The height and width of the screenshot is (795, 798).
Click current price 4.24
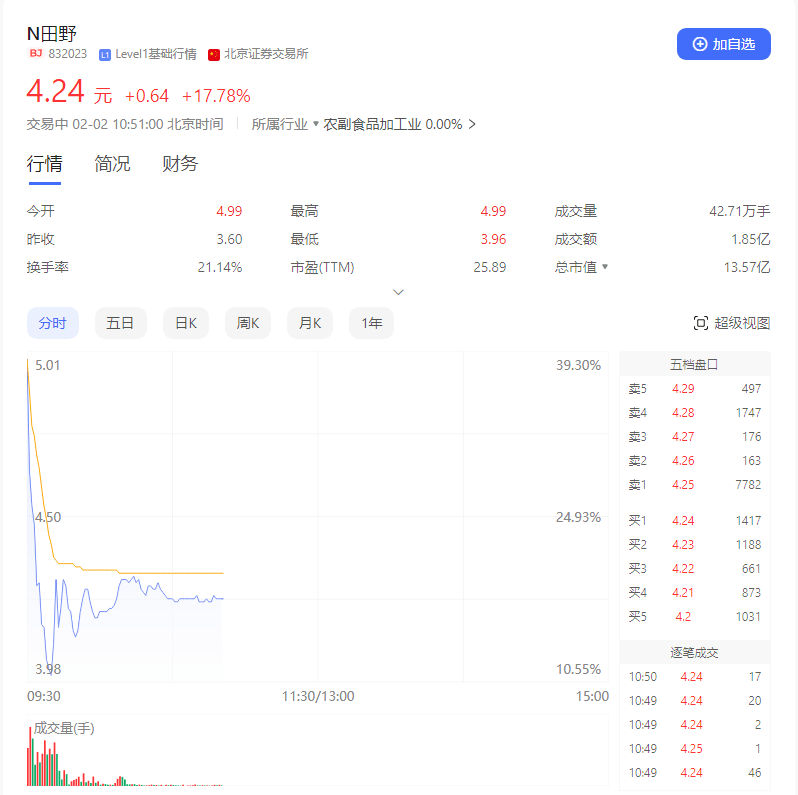click(55, 92)
